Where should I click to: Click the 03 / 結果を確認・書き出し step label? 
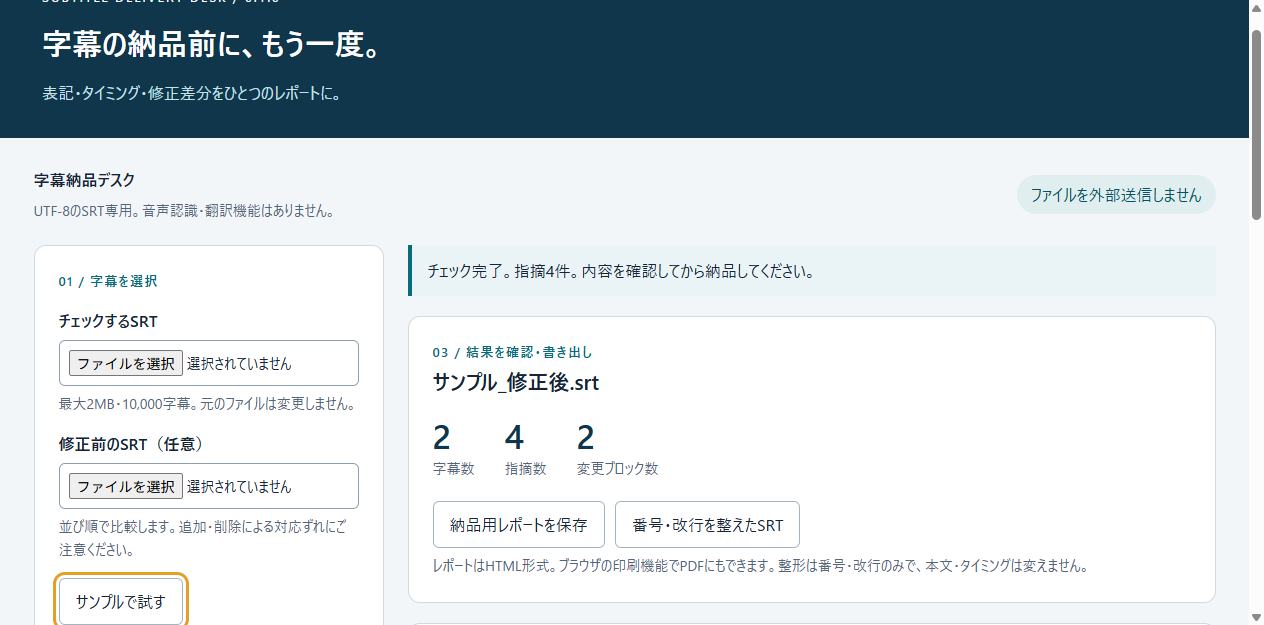coord(513,352)
